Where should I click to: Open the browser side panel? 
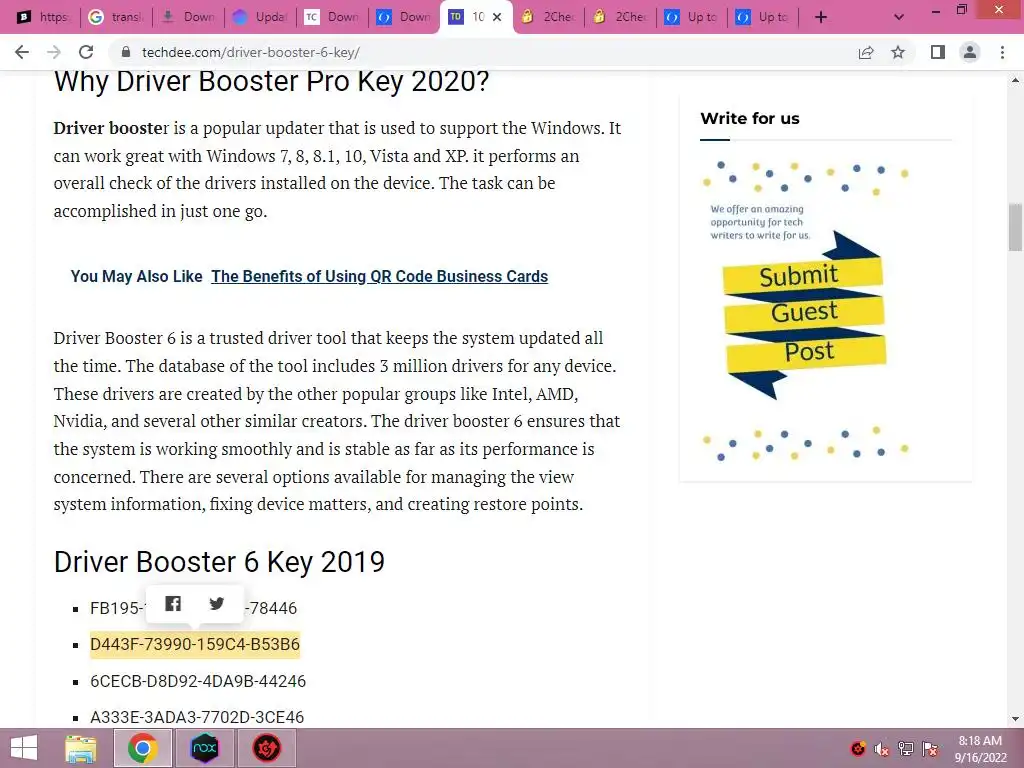(938, 52)
